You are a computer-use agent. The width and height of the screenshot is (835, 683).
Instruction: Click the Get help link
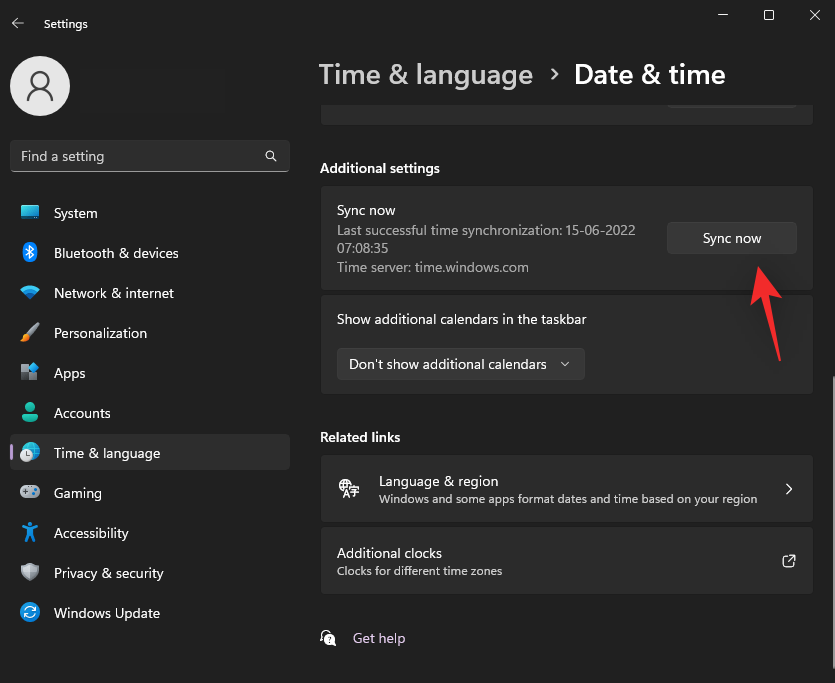click(x=379, y=638)
